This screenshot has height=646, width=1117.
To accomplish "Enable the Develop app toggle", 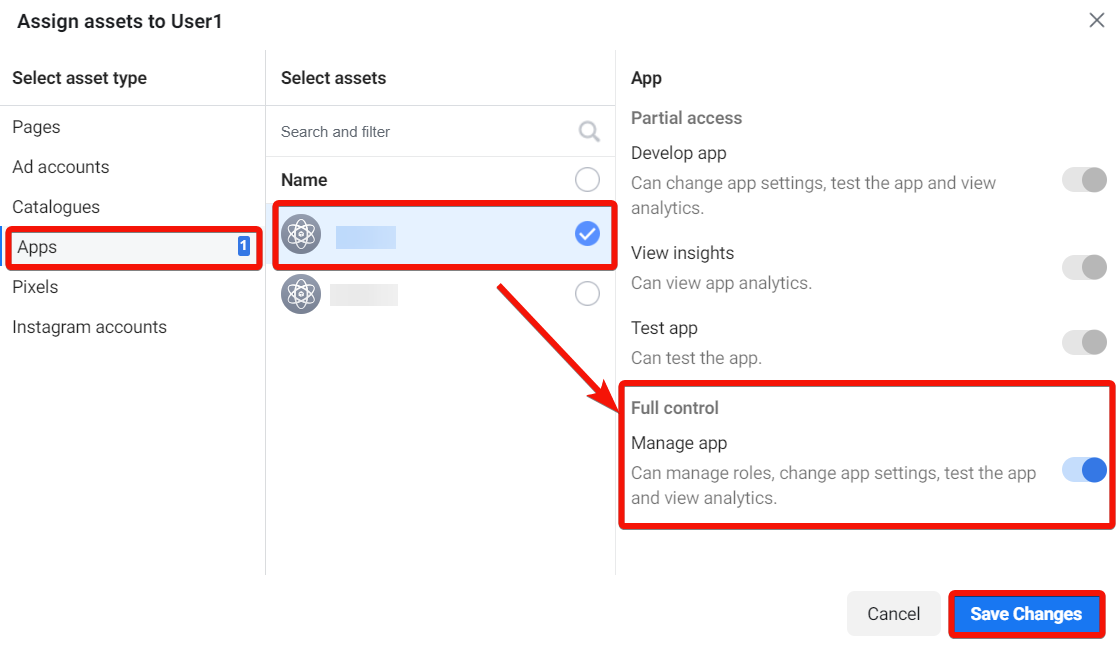I will point(1084,181).
